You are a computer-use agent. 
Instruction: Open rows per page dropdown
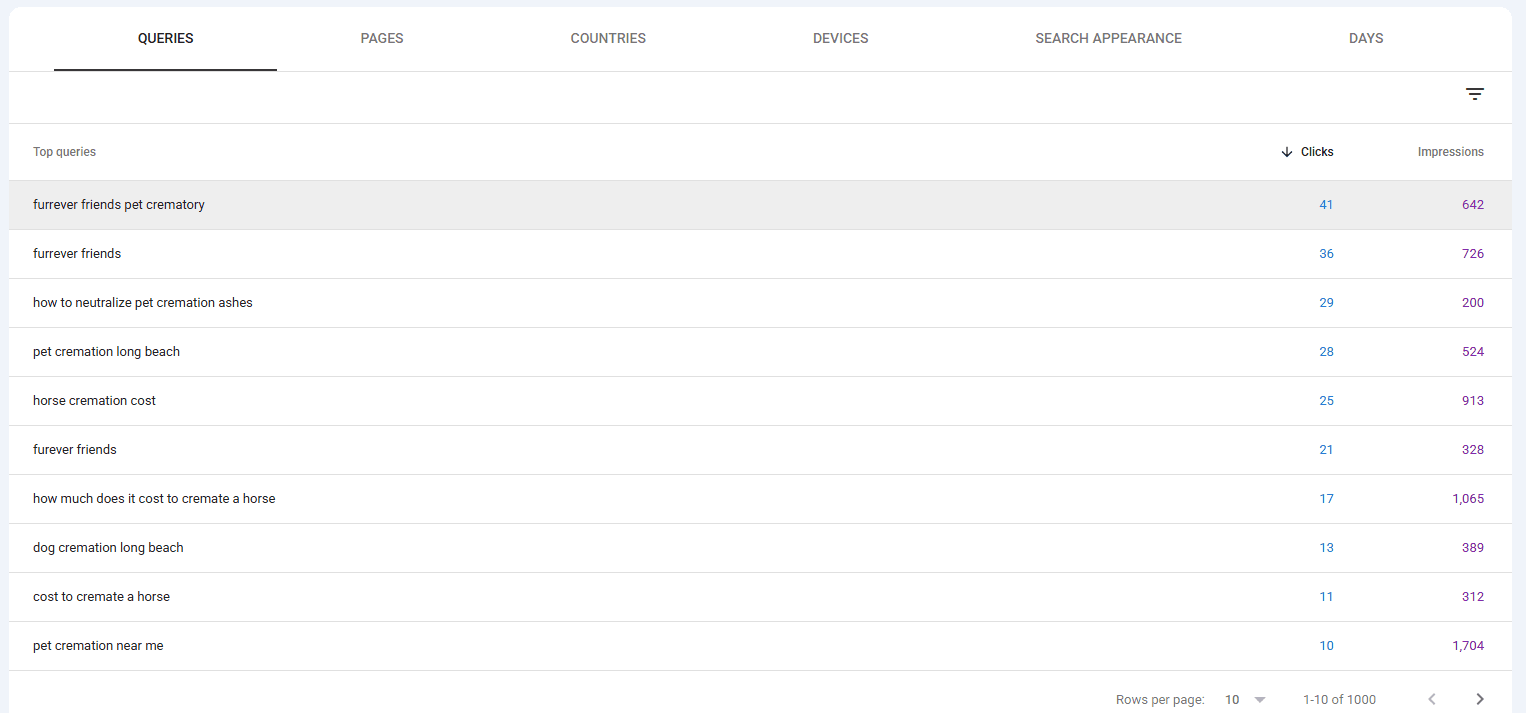1245,700
